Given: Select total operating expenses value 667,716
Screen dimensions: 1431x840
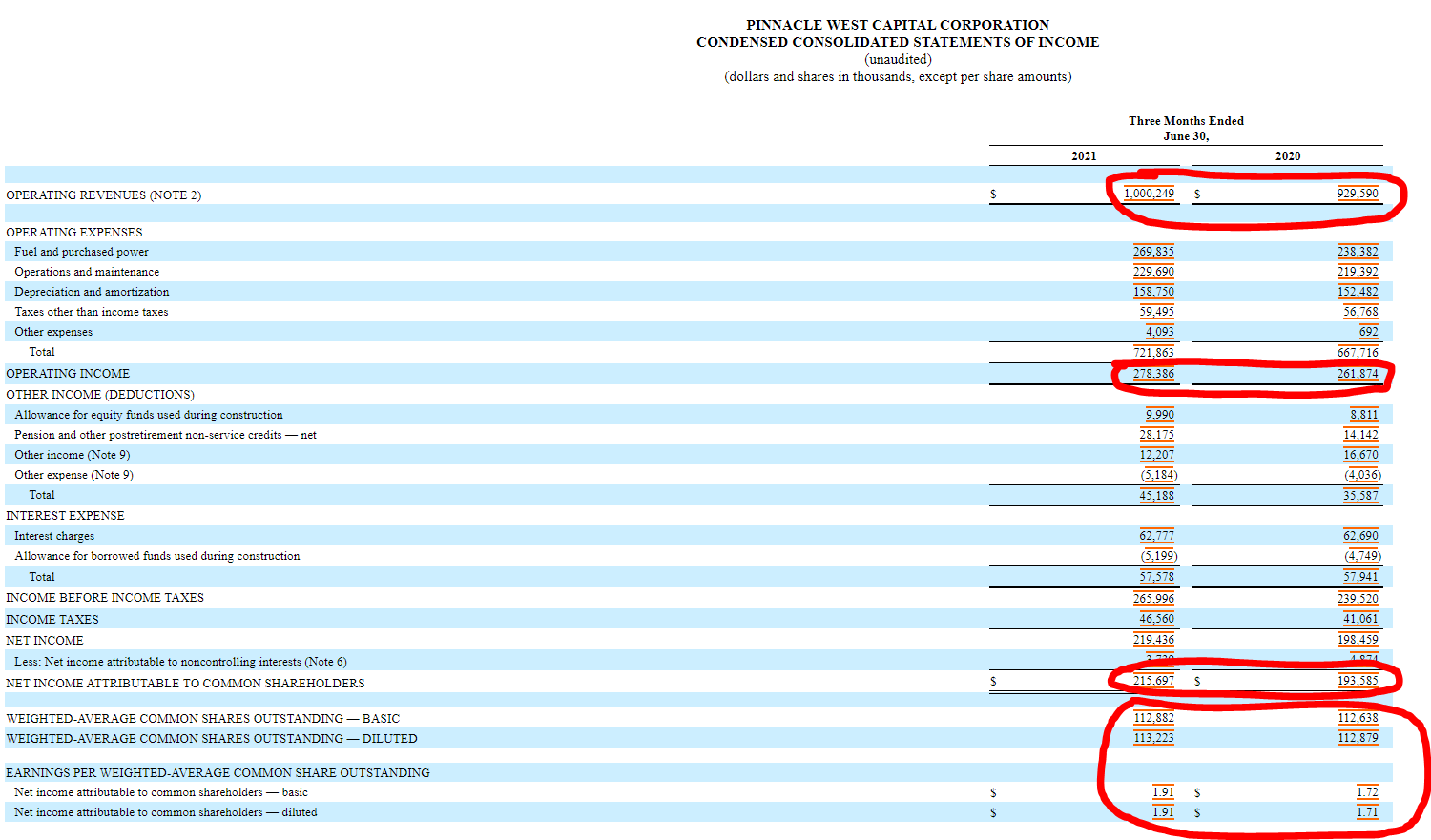Looking at the screenshot, I should [1358, 353].
